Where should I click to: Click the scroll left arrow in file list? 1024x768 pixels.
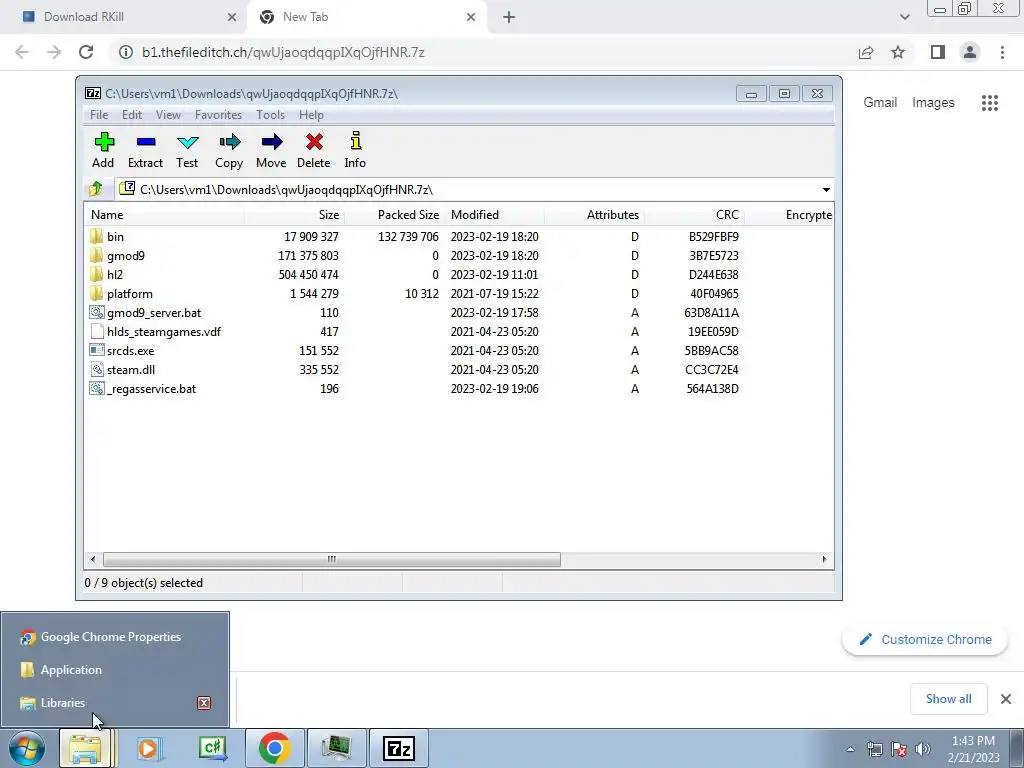[x=93, y=559]
